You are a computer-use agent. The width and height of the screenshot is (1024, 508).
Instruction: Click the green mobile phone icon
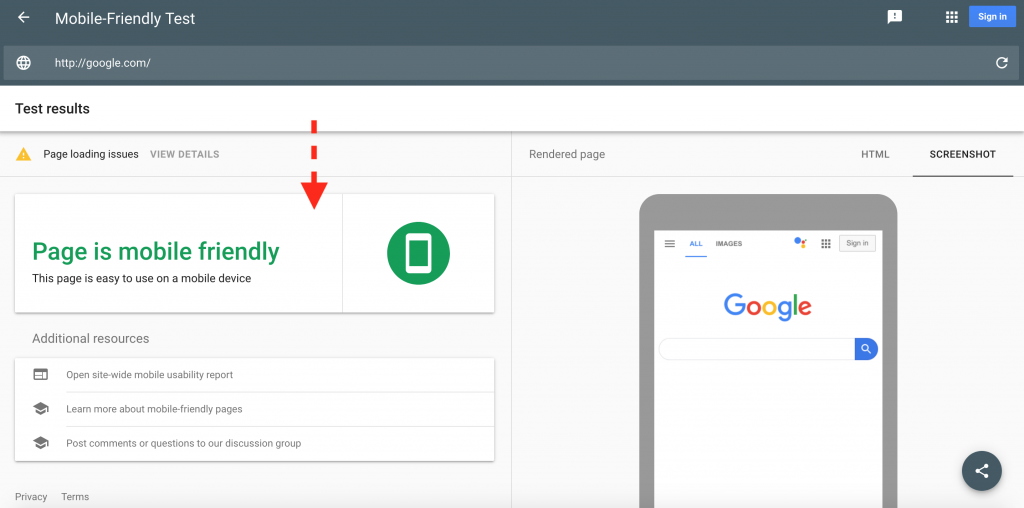pos(419,253)
